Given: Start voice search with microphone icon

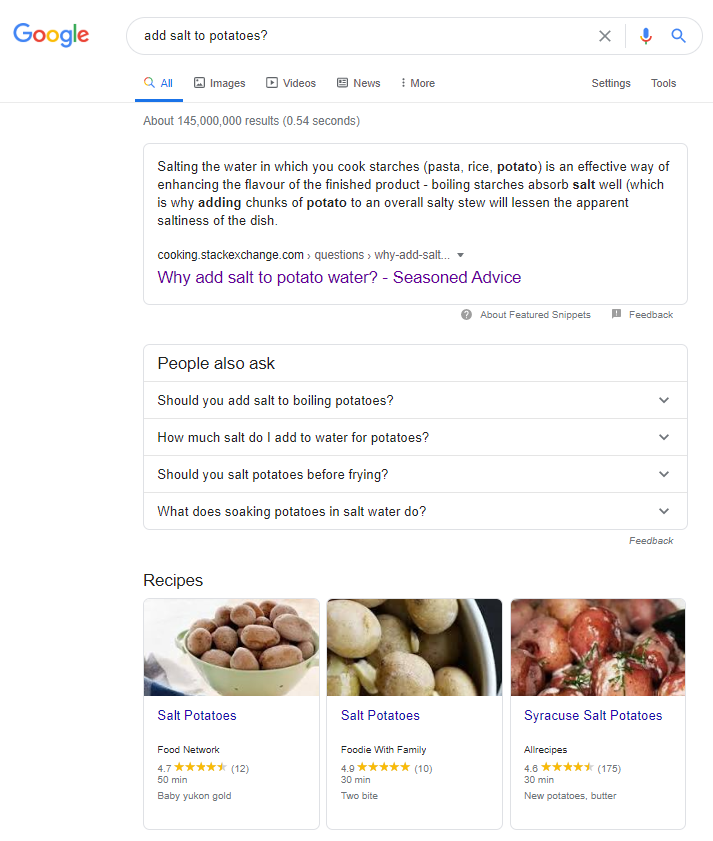Looking at the screenshot, I should [x=646, y=36].
